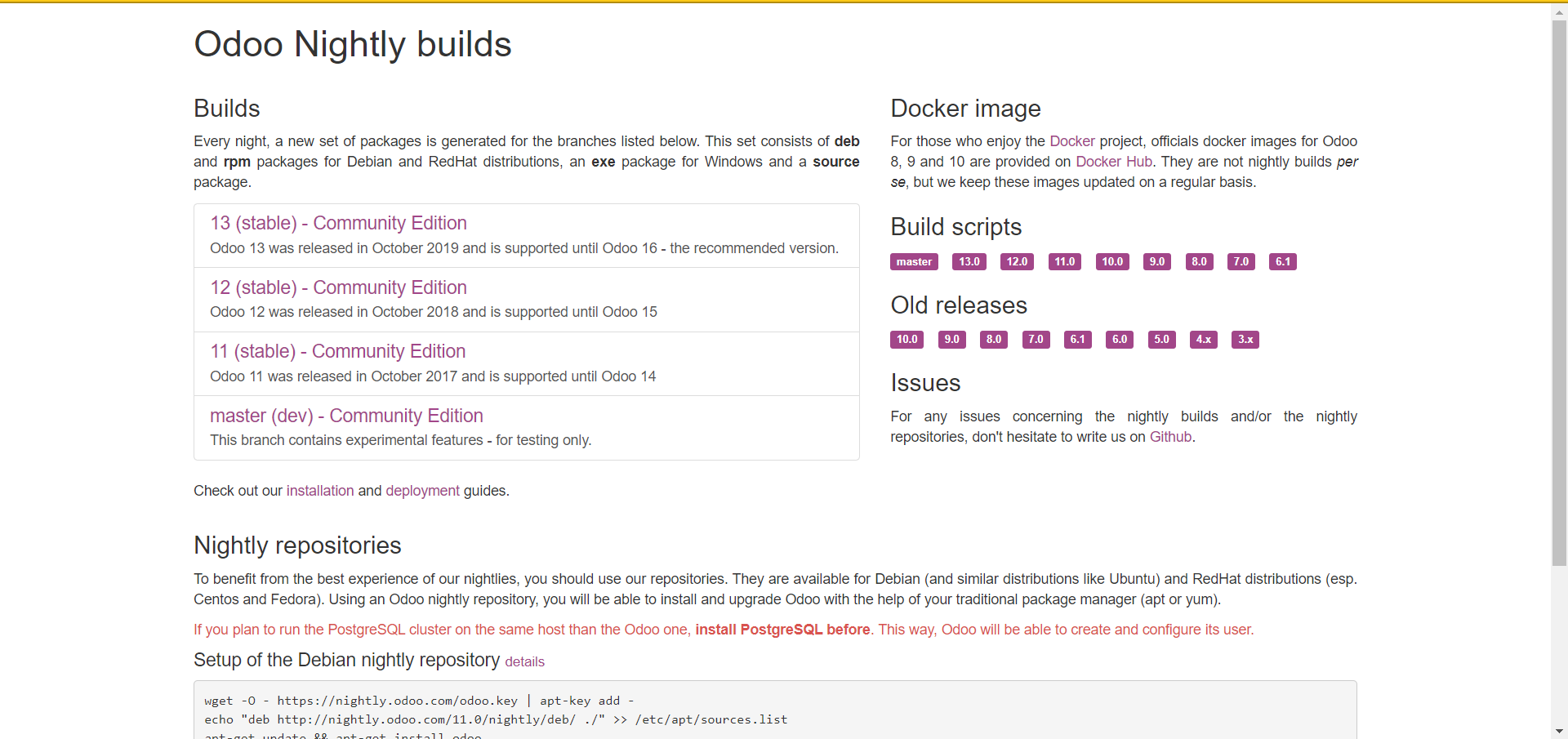Screen dimensions: 1568x739
Task: Open the Docker Hub link
Action: pos(1114,162)
